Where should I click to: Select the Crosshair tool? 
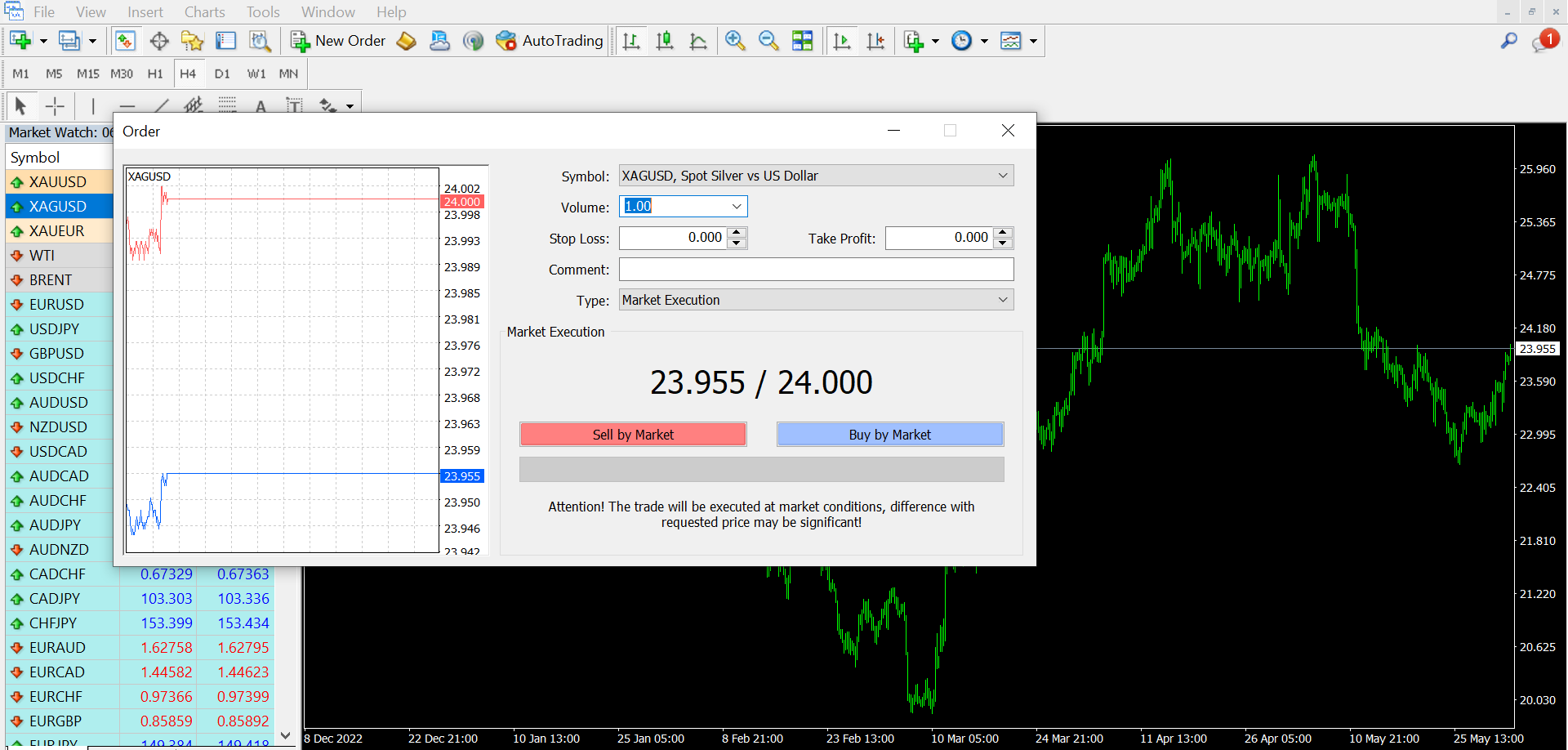(x=55, y=106)
